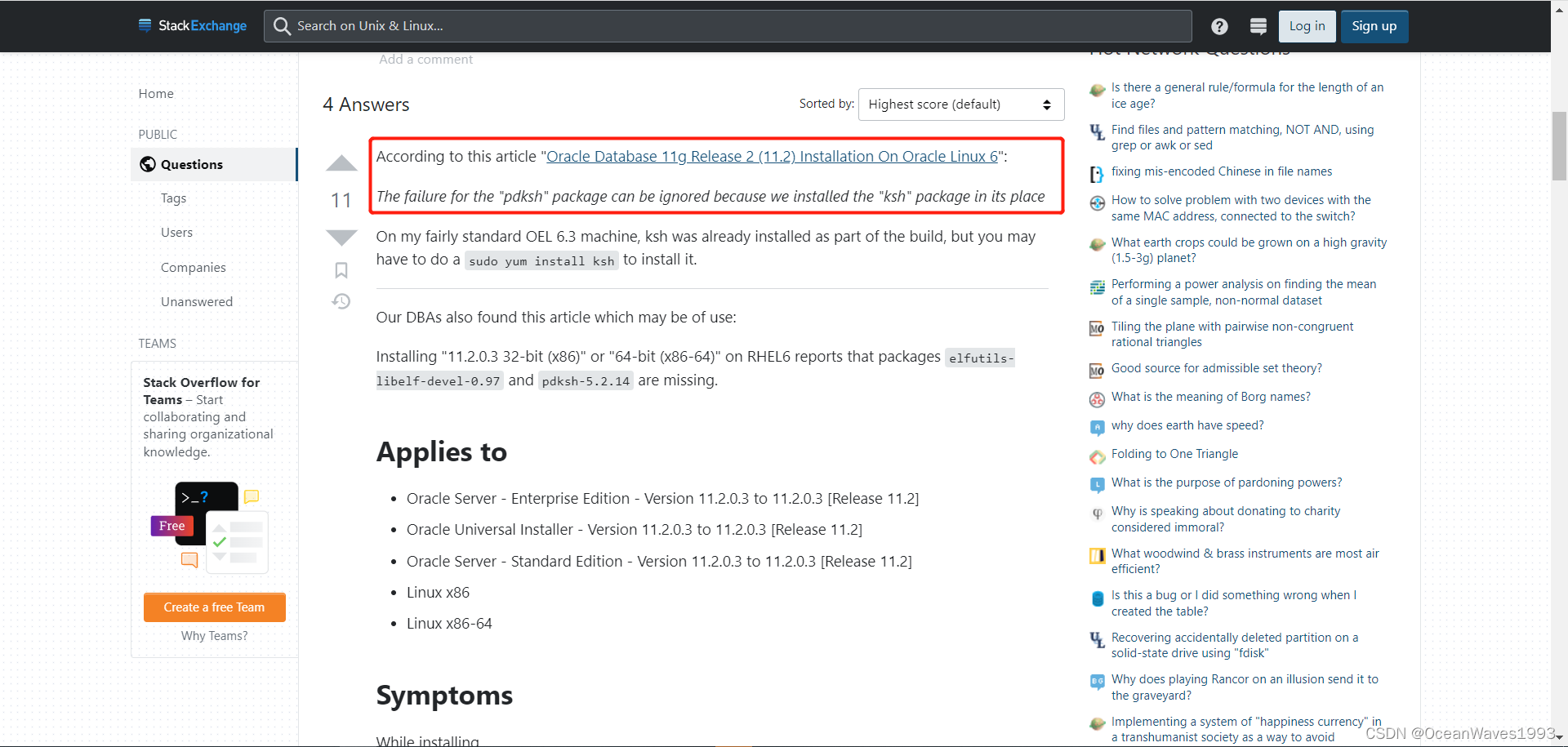
Task: Open Users in the sidebar
Action: click(x=176, y=233)
